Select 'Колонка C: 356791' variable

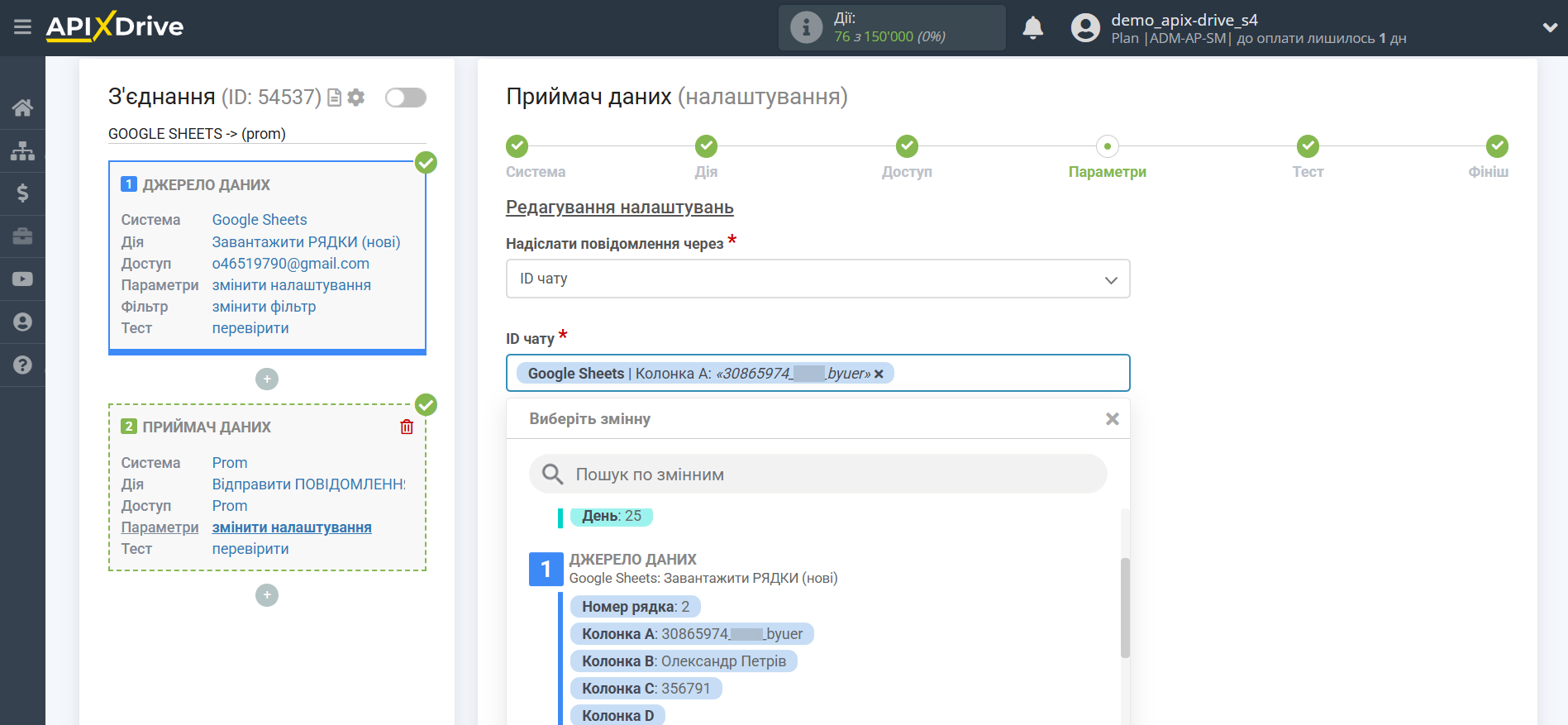point(646,689)
